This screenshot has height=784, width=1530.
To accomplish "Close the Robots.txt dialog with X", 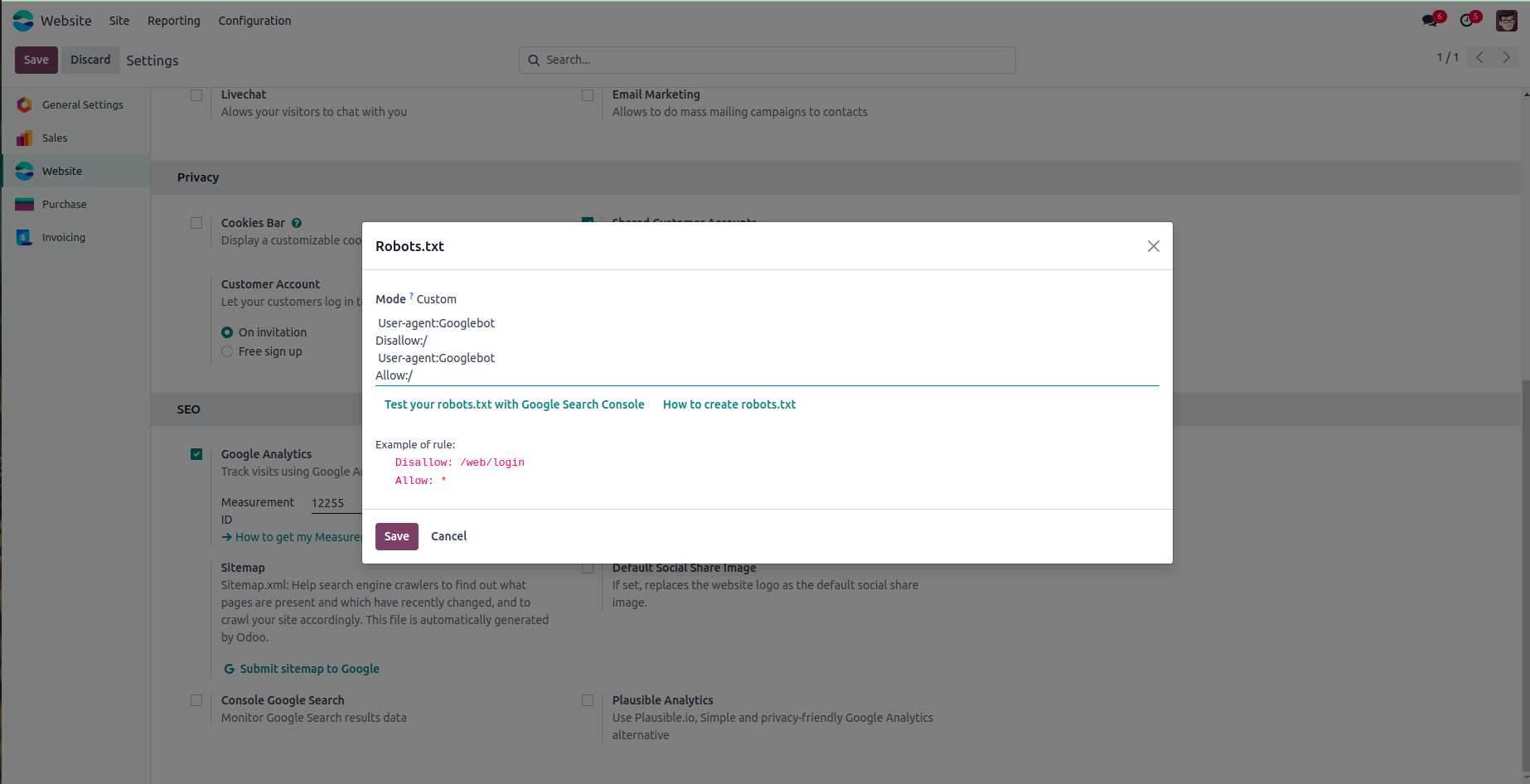I will 1153,246.
